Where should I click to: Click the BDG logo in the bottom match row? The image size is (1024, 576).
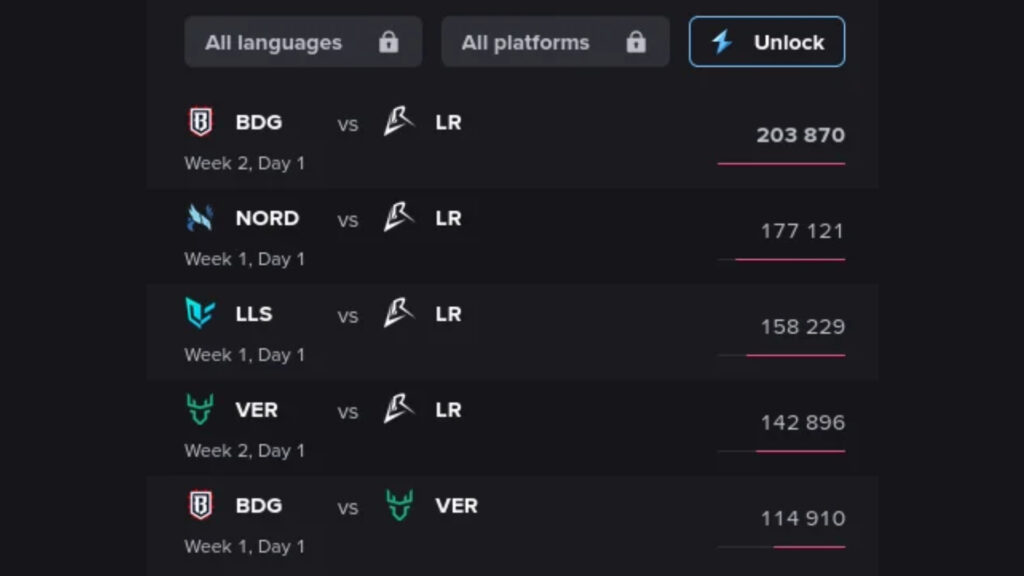tap(199, 506)
